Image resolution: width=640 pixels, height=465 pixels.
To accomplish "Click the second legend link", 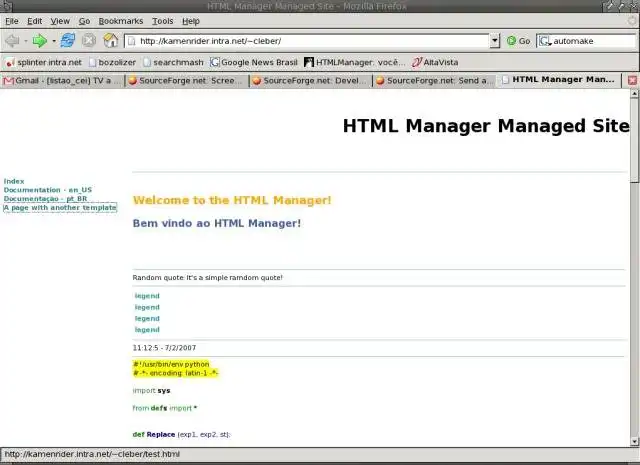I will point(147,307).
